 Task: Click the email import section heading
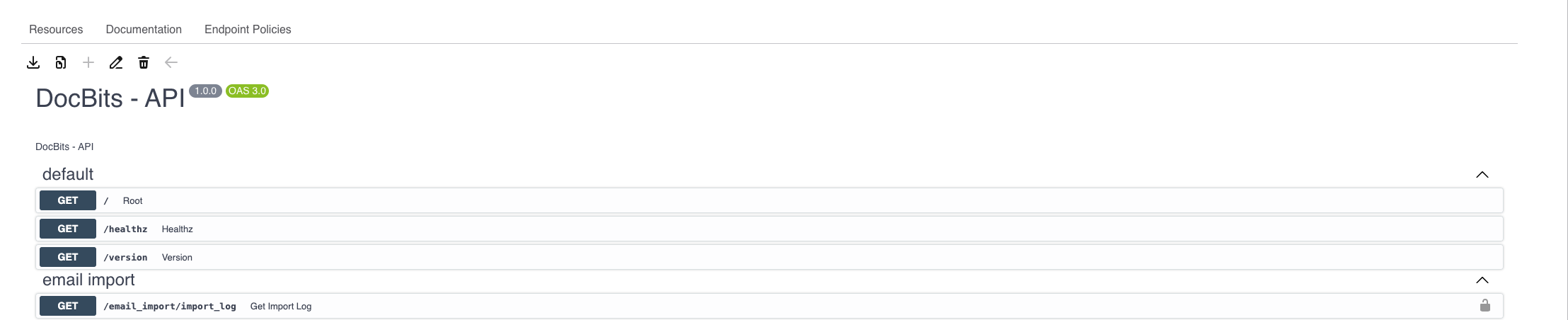tap(88, 280)
